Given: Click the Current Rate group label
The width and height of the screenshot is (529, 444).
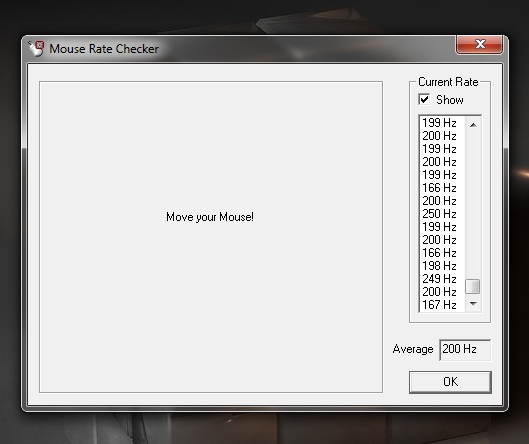Looking at the screenshot, I should coord(448,82).
